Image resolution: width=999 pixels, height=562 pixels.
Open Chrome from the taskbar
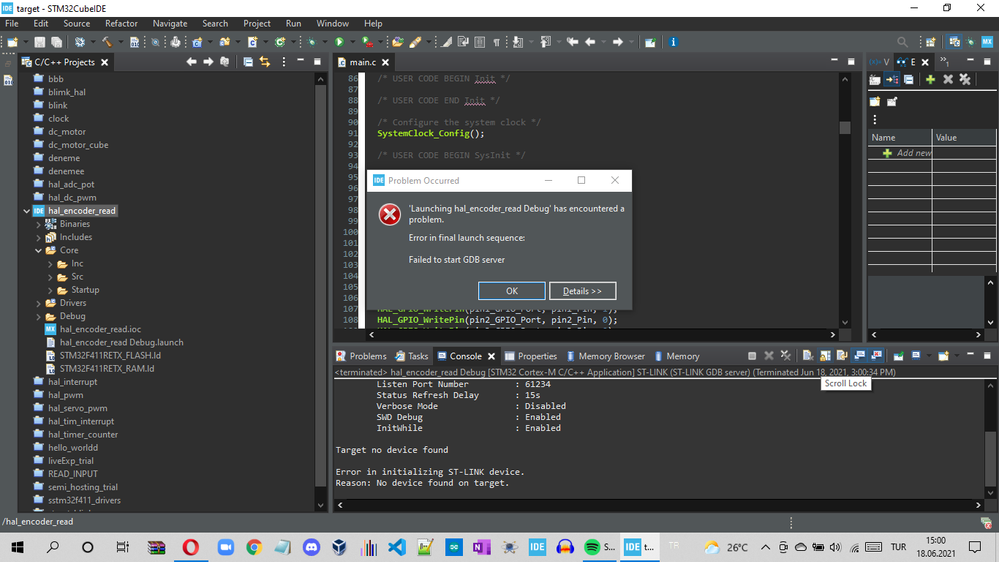point(254,547)
